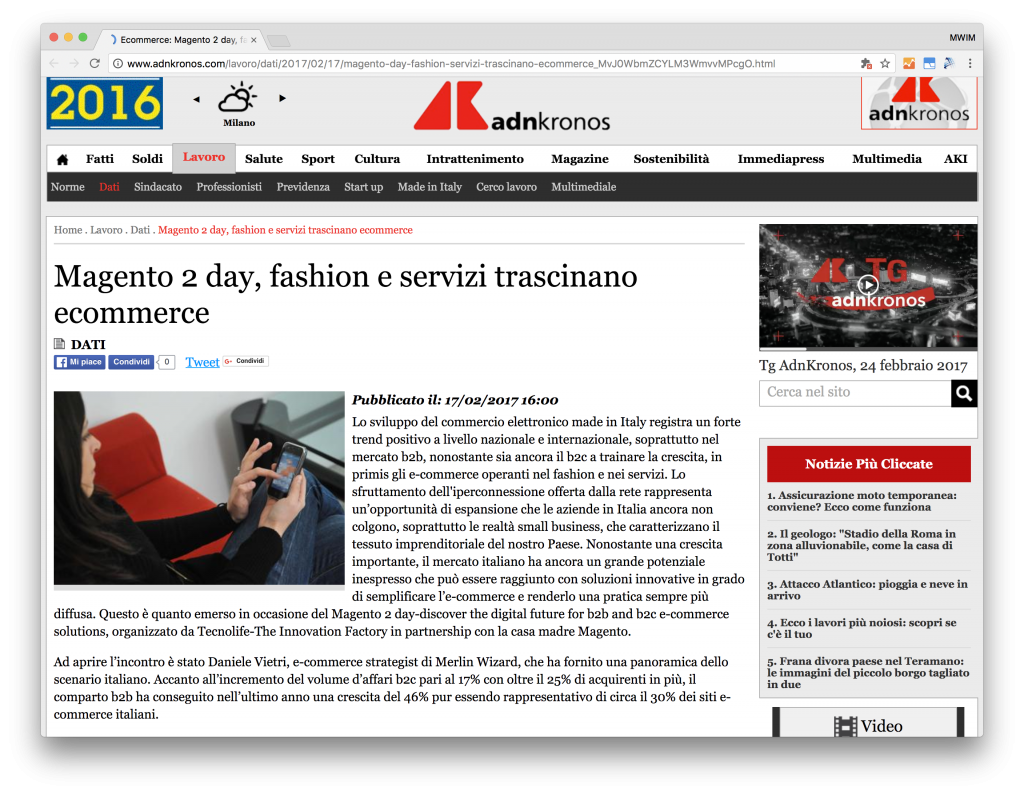
Task: Click the Tg AdnKronos, 24 febbraio 2017 caption
Action: 863,366
